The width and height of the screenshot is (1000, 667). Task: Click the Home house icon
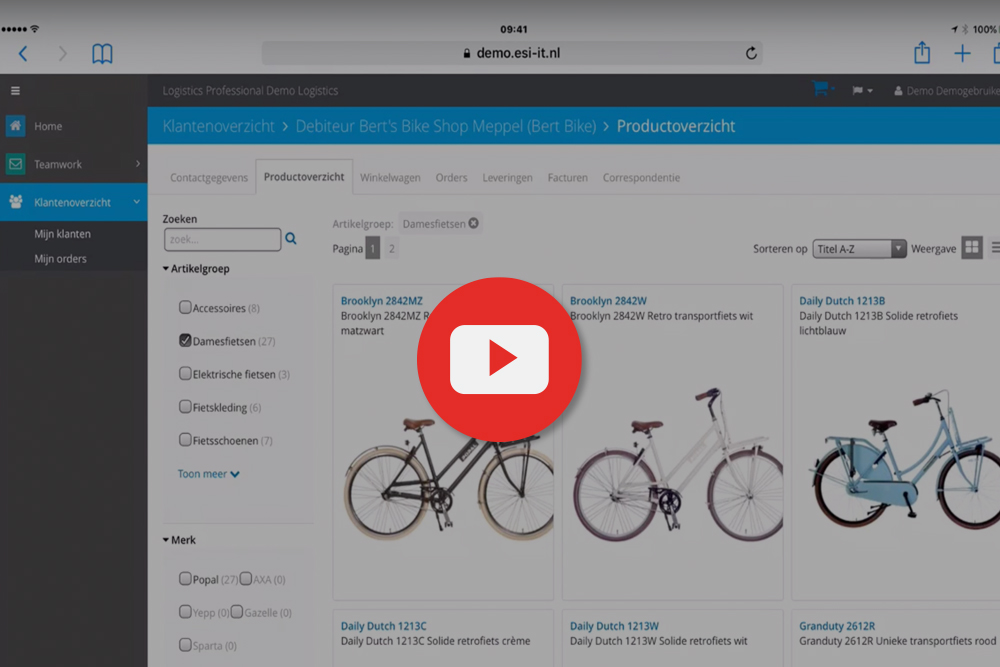[x=15, y=126]
